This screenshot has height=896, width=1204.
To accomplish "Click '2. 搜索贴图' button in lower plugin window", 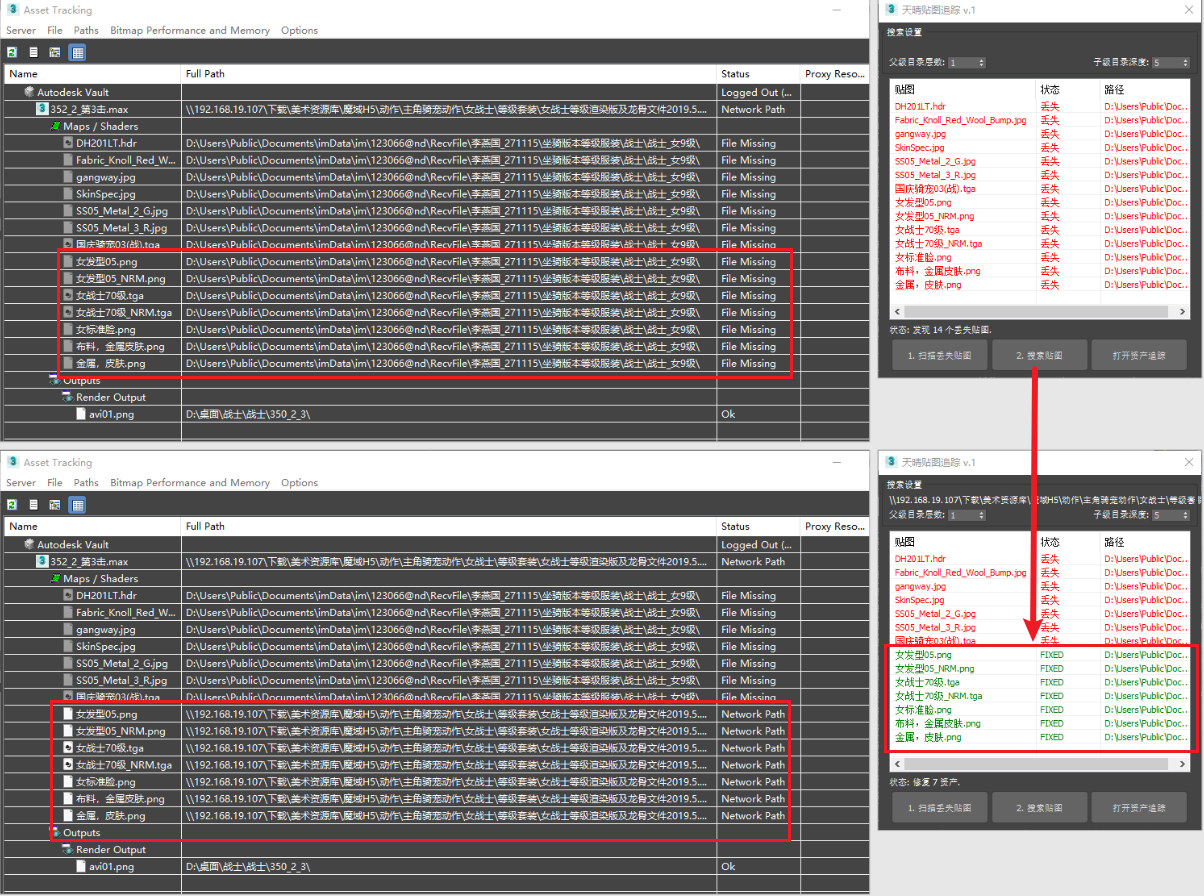I will click(1039, 807).
